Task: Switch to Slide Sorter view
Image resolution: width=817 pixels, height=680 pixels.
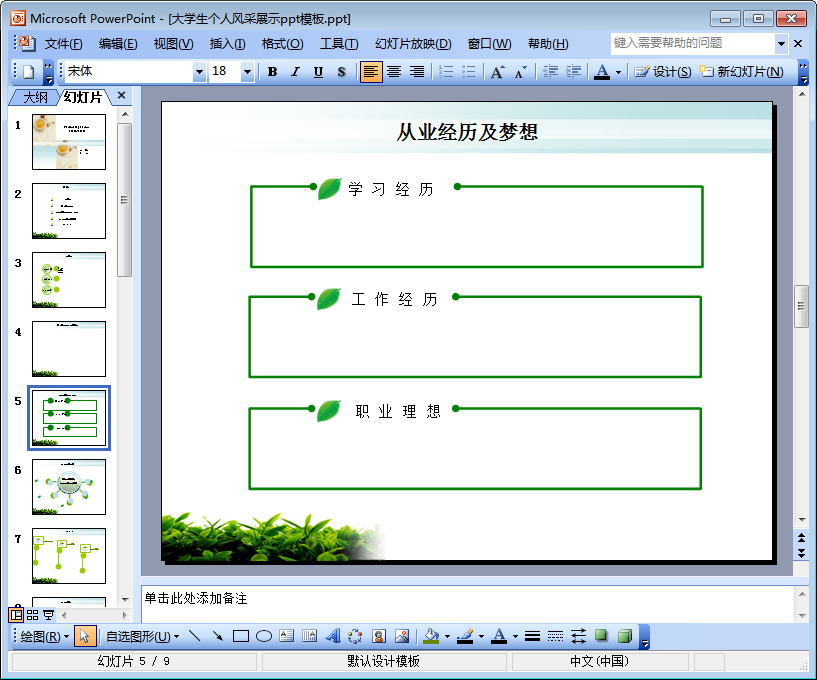Action: pos(32,615)
